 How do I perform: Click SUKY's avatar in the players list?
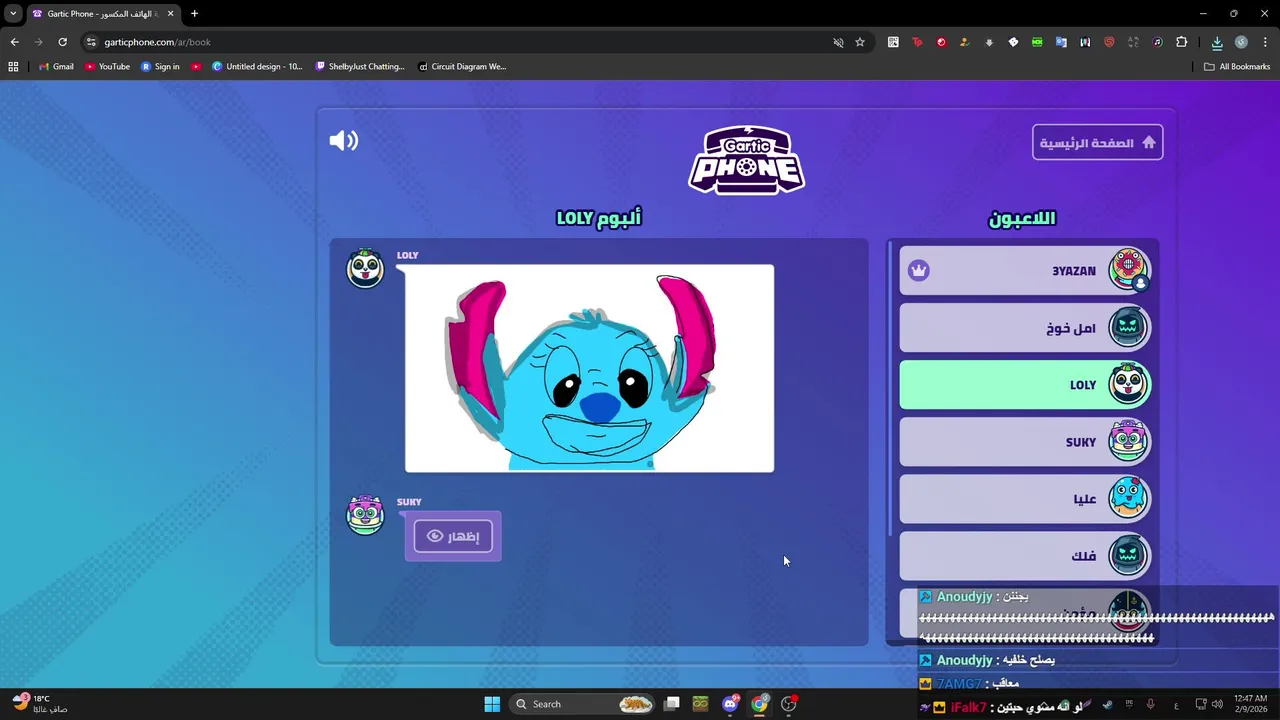point(1128,441)
